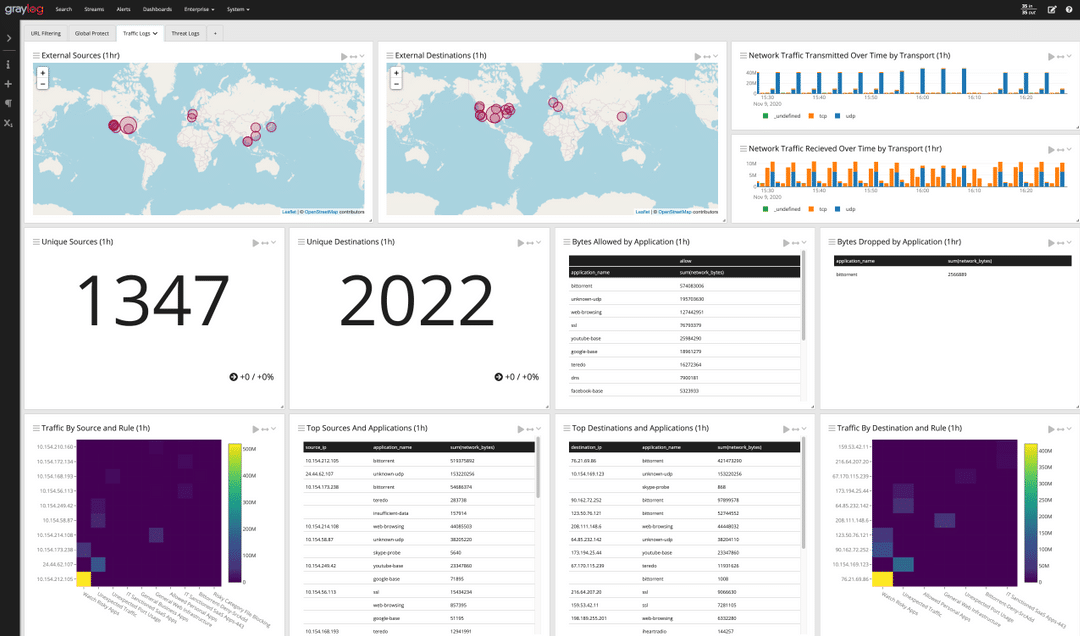This screenshot has width=1080, height=636.
Task: Select the X1 icon in the left sidebar
Action: click(8, 122)
